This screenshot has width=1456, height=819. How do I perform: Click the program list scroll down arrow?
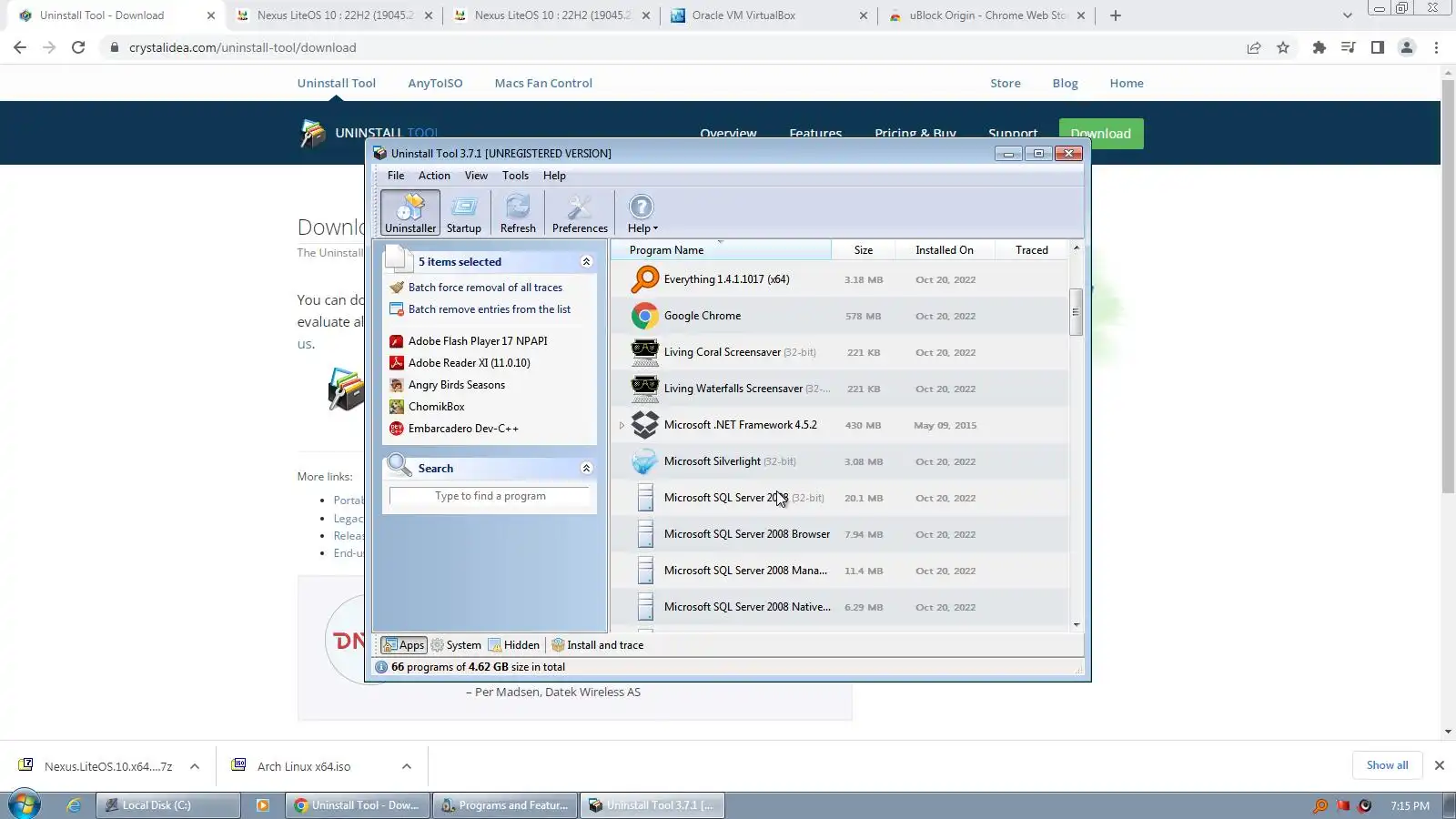tap(1077, 624)
